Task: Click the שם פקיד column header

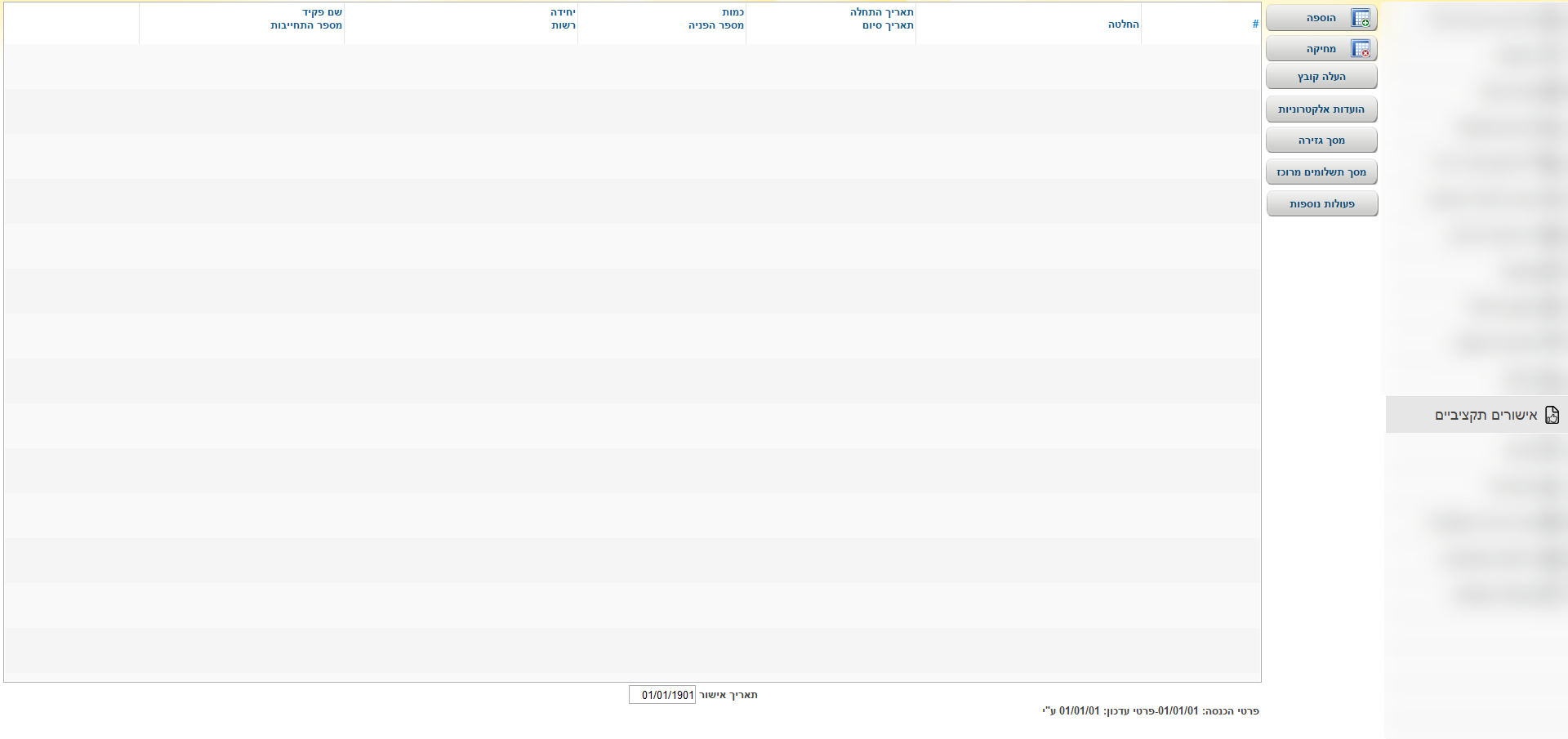Action: pyautogui.click(x=322, y=12)
